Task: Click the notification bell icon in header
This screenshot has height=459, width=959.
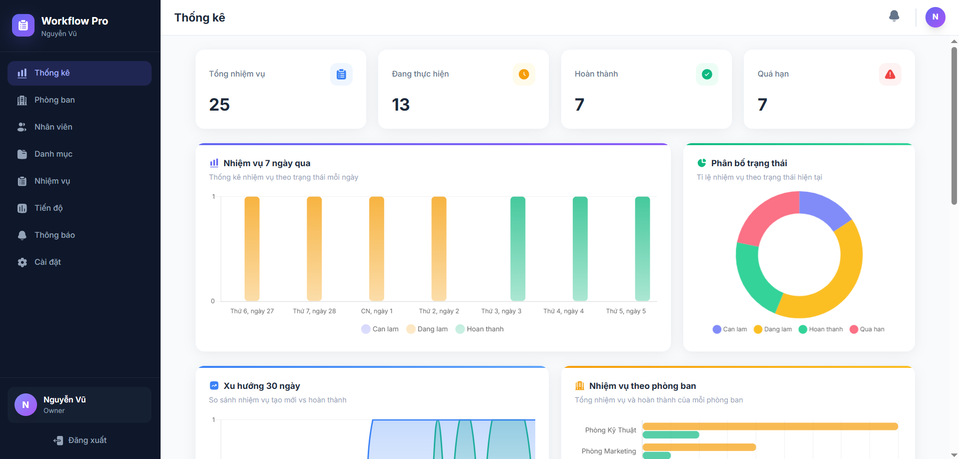Action: tap(894, 16)
